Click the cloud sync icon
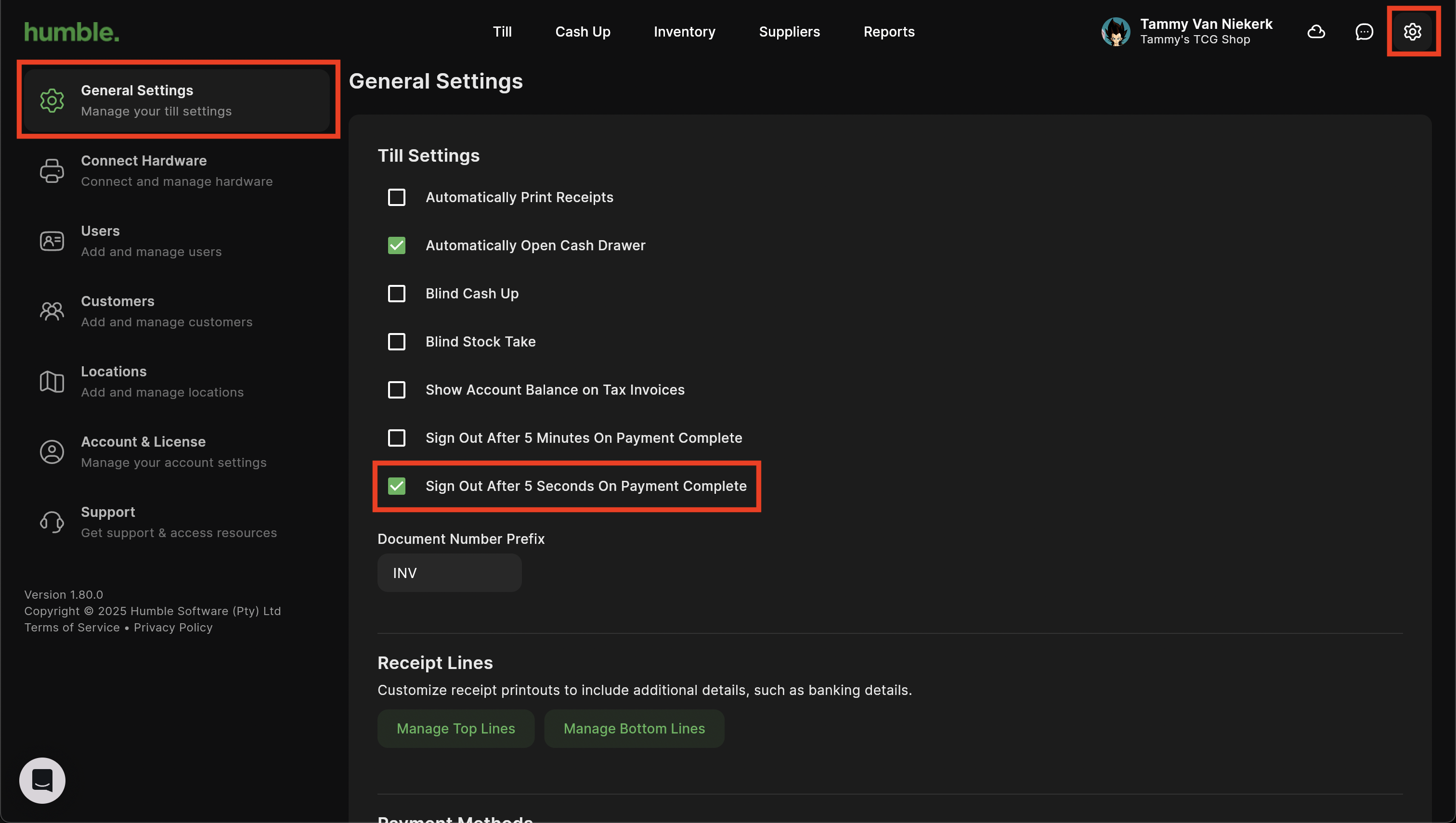 [1316, 32]
